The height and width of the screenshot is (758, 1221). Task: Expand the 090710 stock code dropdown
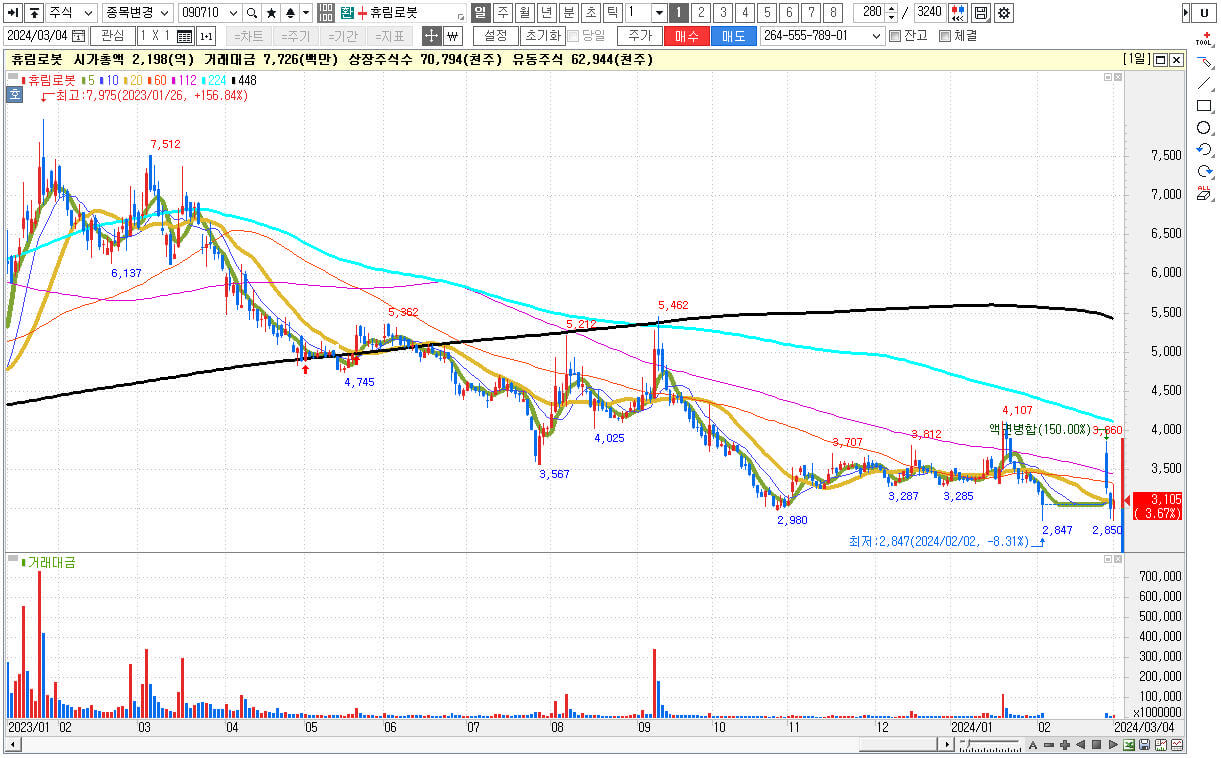pyautogui.click(x=234, y=13)
